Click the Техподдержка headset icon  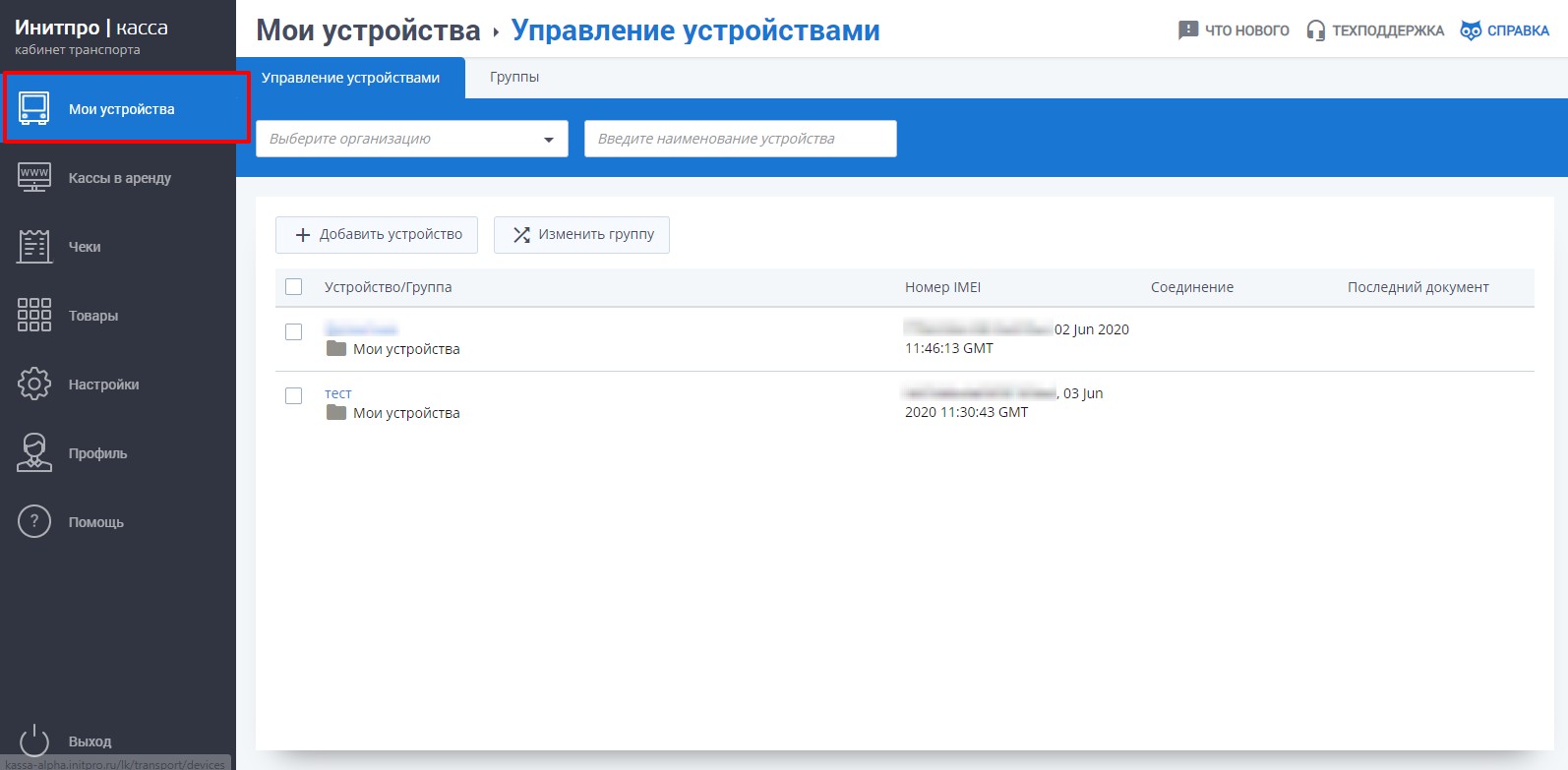1315,30
